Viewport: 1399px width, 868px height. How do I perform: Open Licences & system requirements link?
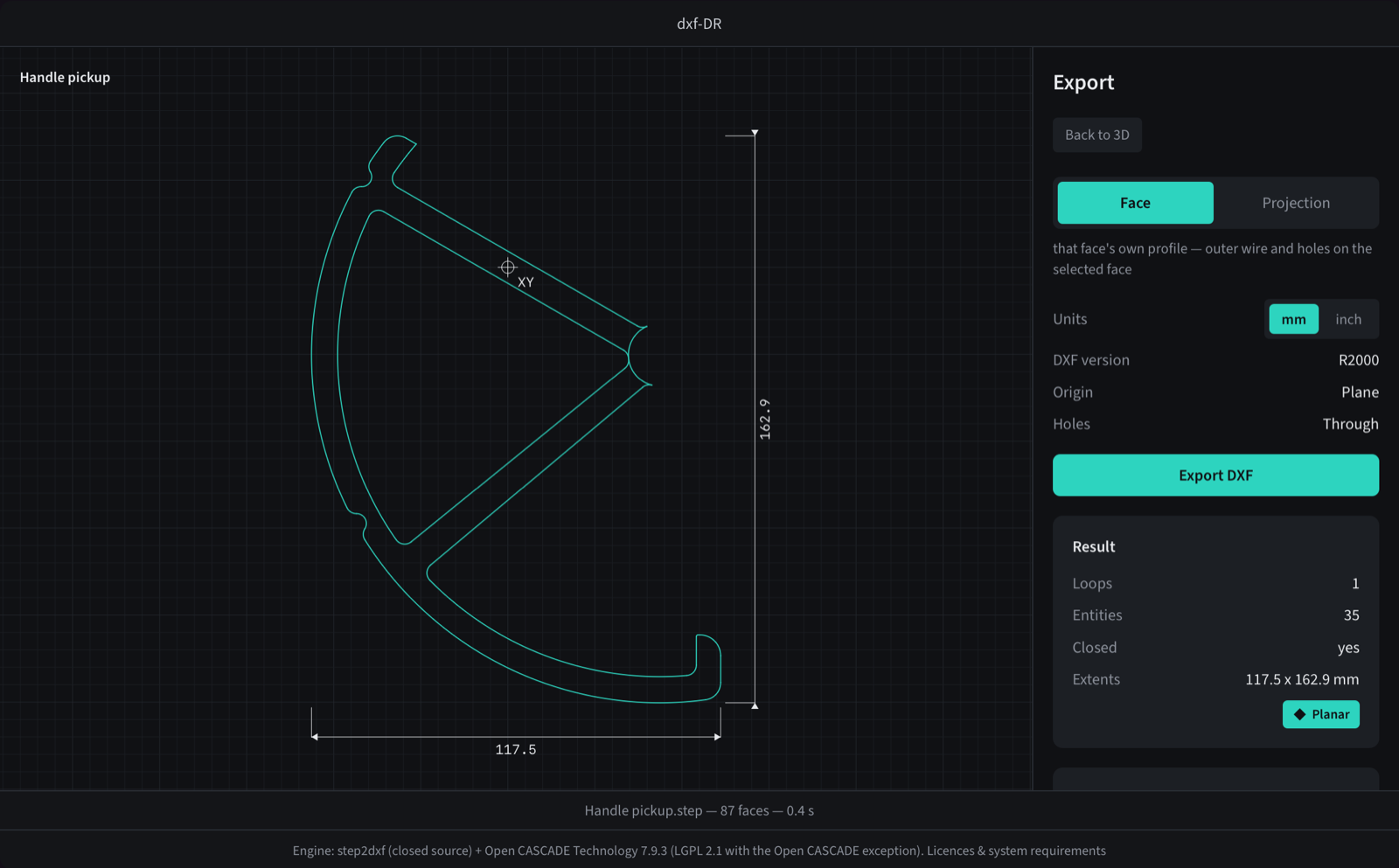[x=1016, y=851]
